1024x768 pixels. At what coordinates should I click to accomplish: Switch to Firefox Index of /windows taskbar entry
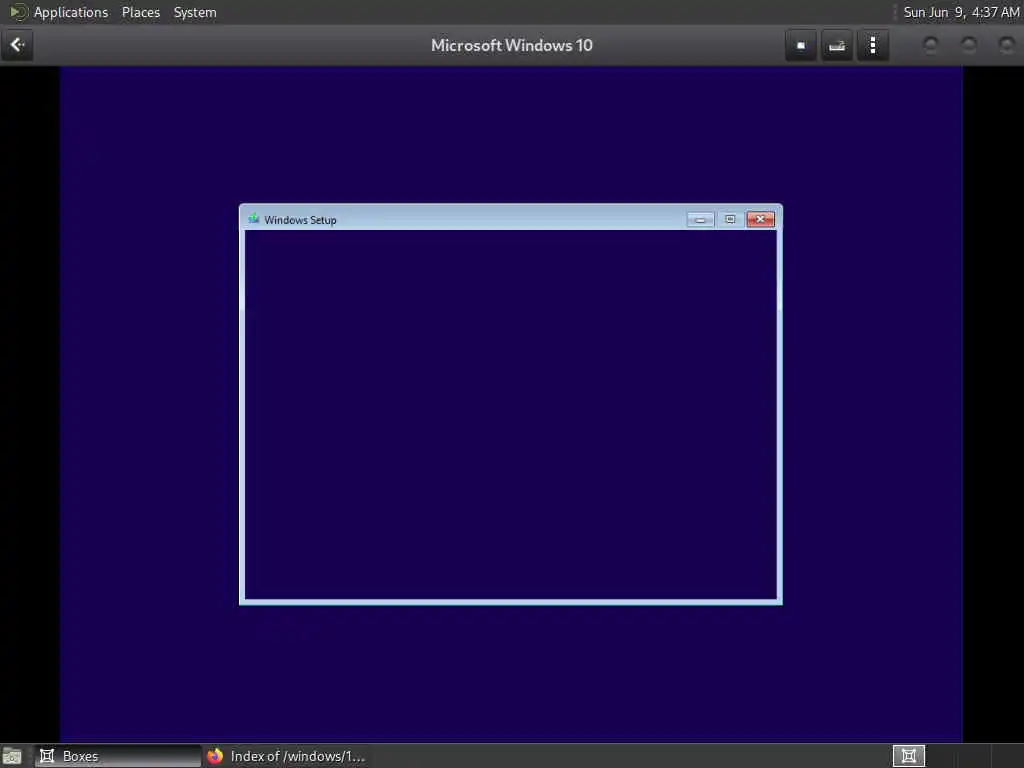(285, 756)
